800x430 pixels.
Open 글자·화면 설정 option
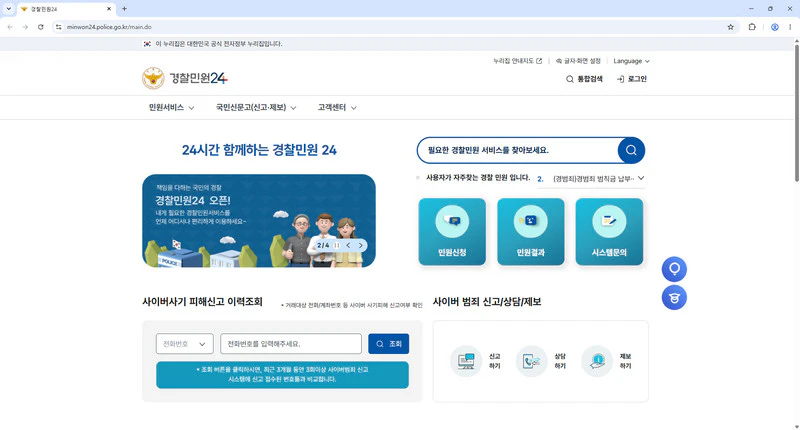pyautogui.click(x=578, y=61)
